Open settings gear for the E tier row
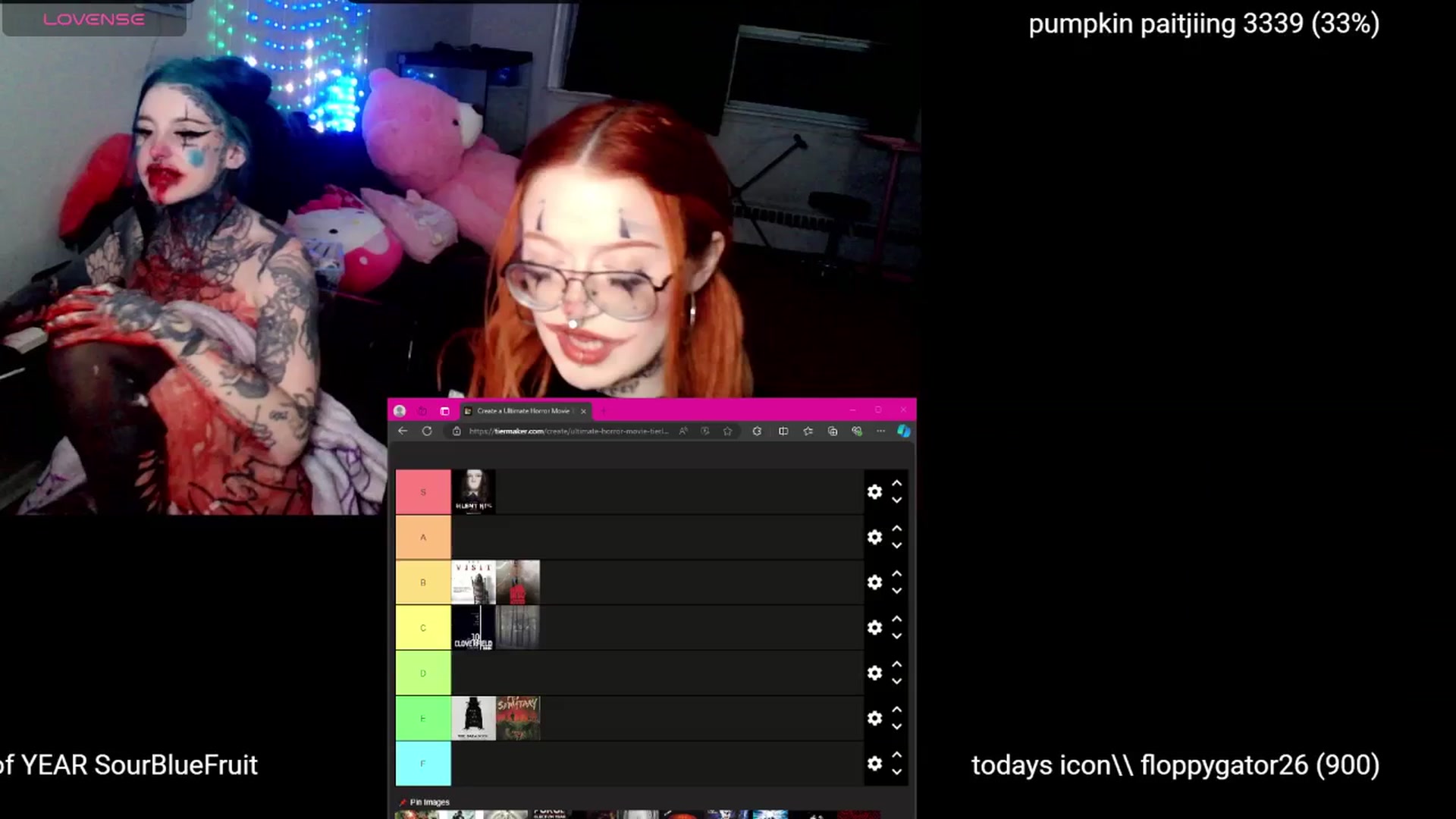The image size is (1456, 819). click(x=874, y=718)
